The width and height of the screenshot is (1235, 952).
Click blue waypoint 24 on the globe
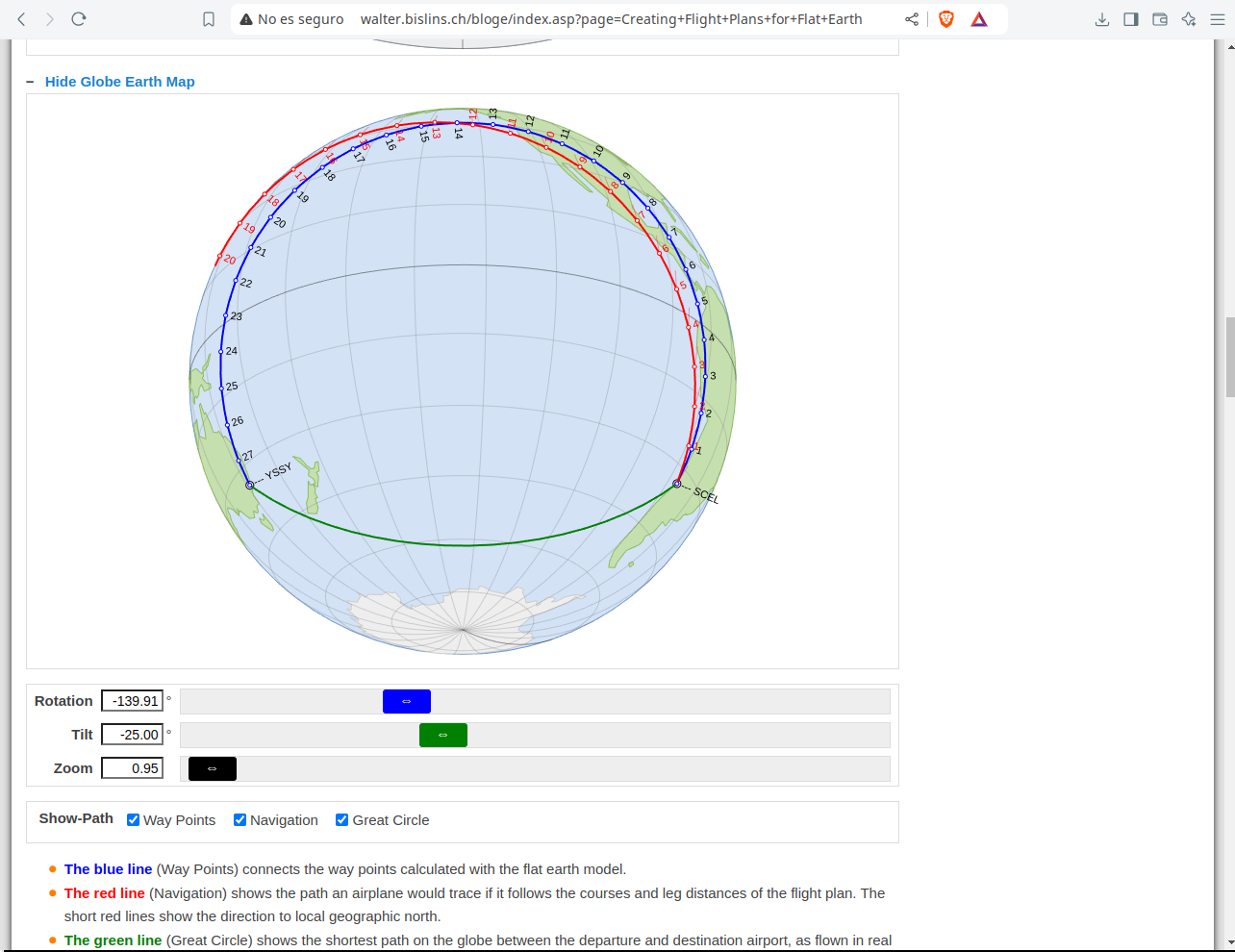click(221, 352)
